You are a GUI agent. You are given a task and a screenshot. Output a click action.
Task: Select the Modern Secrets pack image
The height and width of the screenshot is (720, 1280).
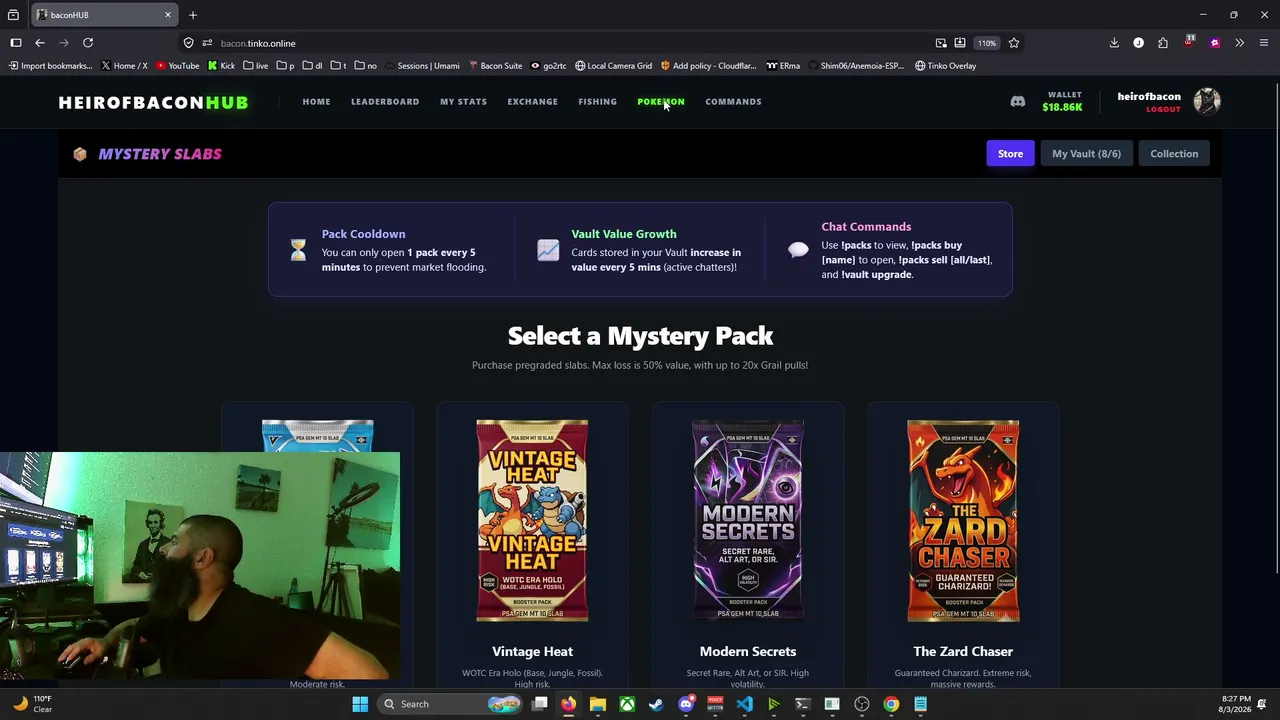click(x=748, y=520)
